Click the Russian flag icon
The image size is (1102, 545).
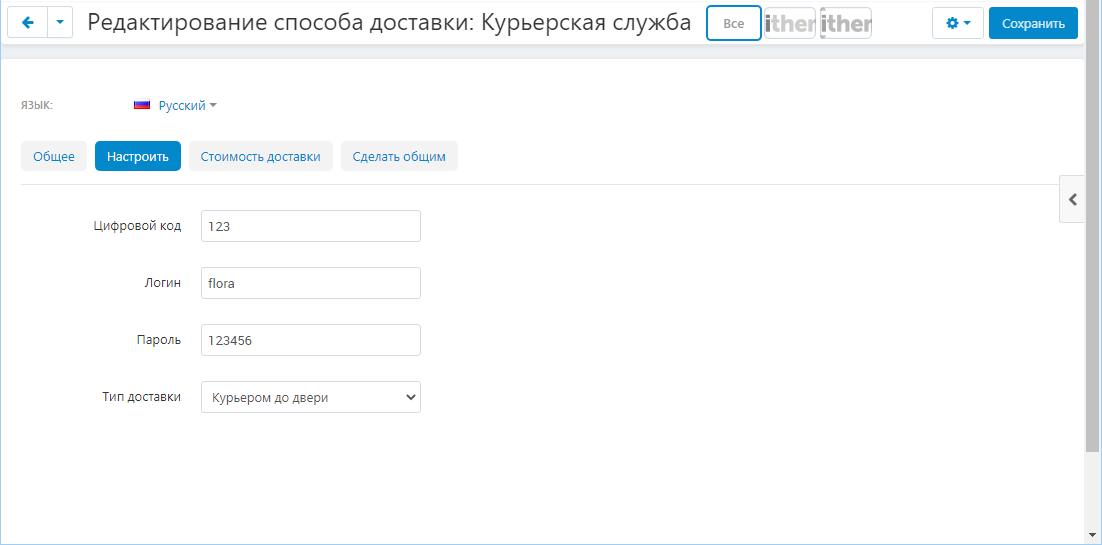142,105
